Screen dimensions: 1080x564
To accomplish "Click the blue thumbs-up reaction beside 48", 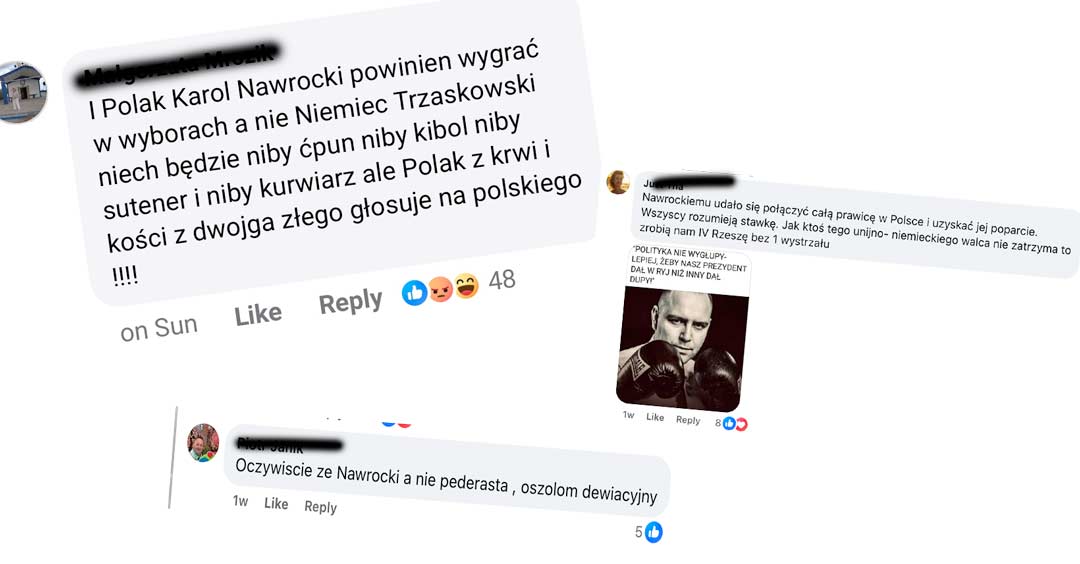I will pos(415,293).
